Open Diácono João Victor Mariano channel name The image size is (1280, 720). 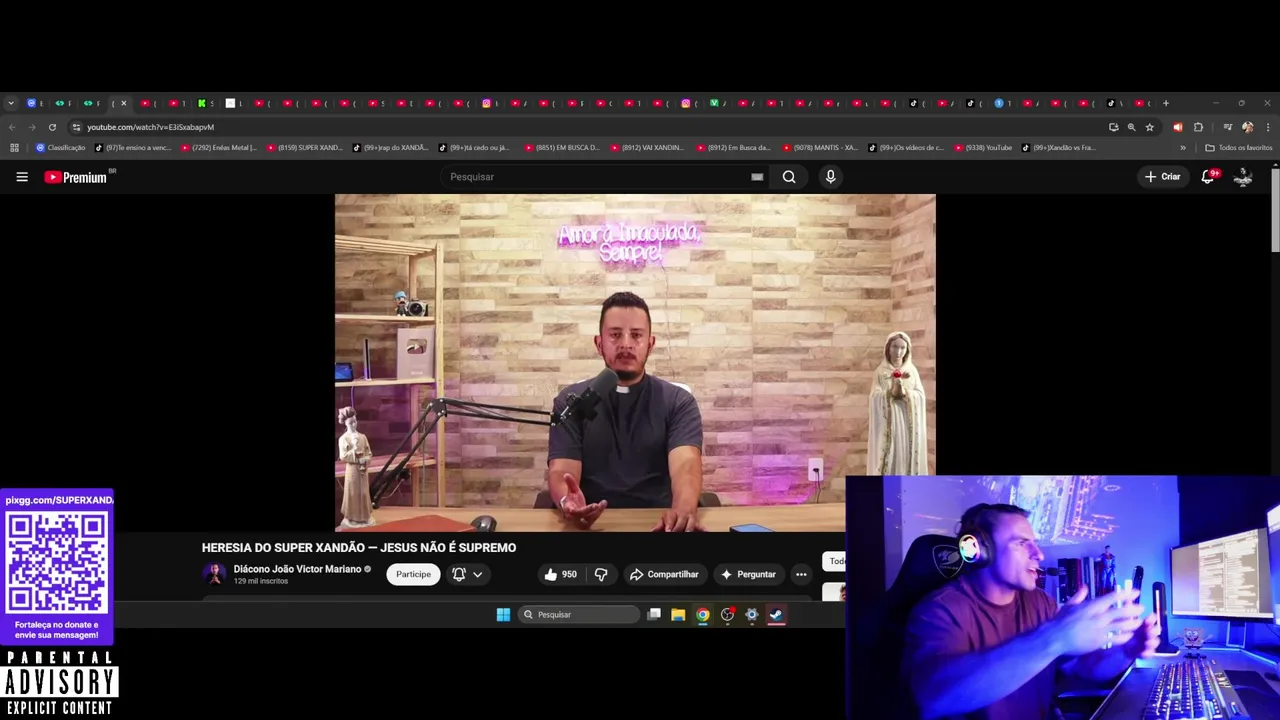[x=297, y=569]
